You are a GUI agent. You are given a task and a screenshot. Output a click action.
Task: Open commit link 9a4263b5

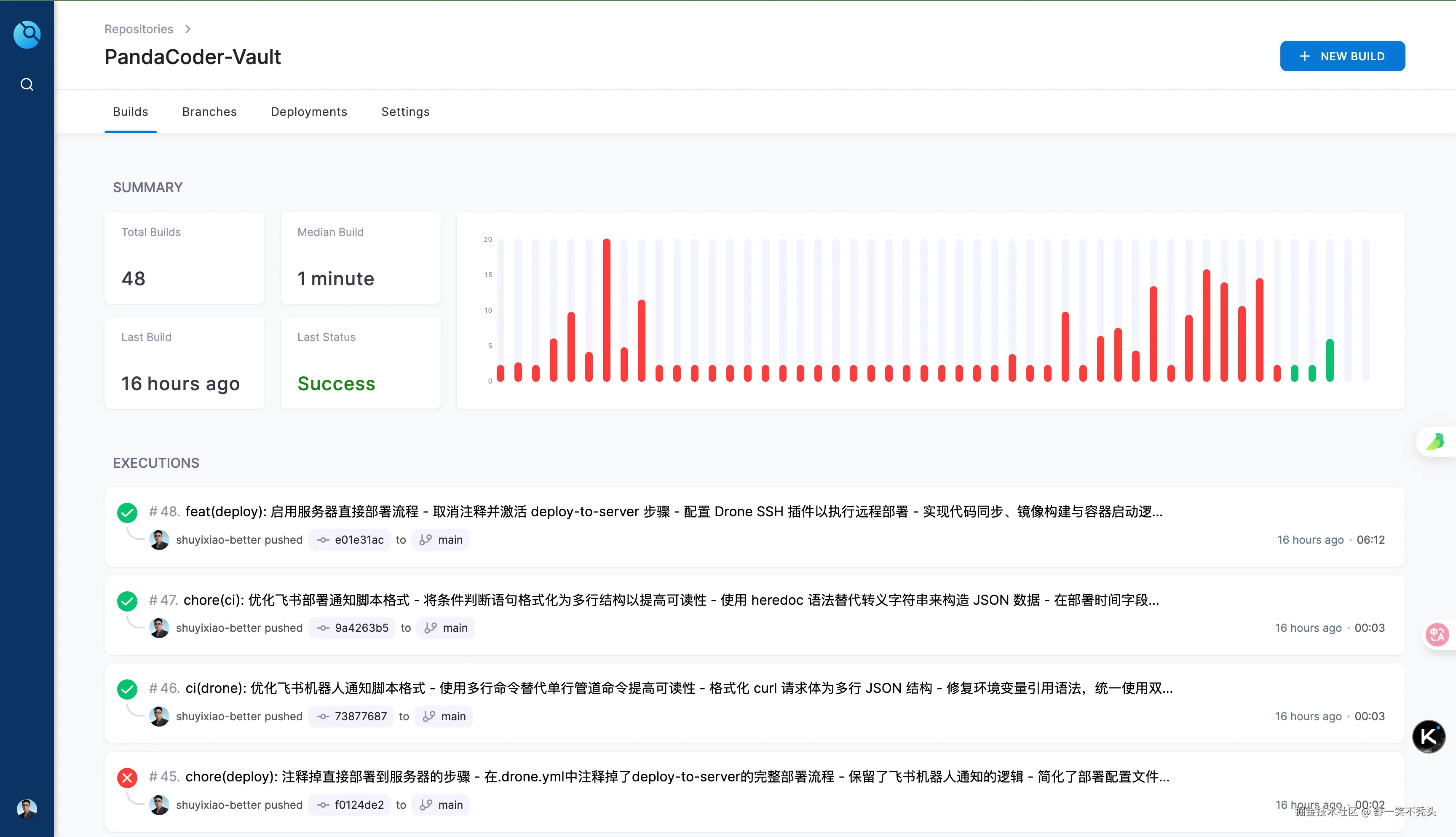coord(361,628)
